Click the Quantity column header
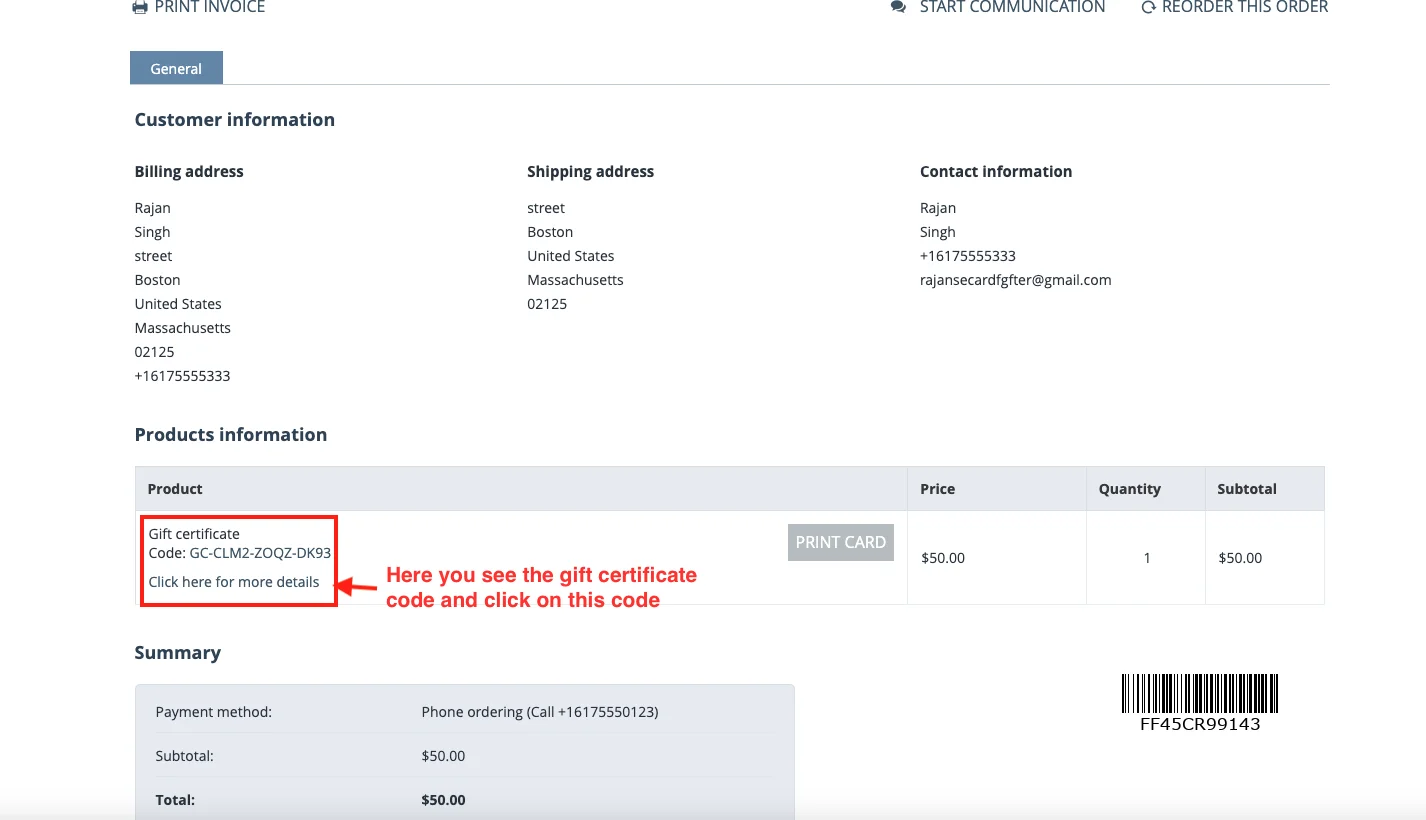Screen dimensions: 1426x820 [x=1129, y=489]
